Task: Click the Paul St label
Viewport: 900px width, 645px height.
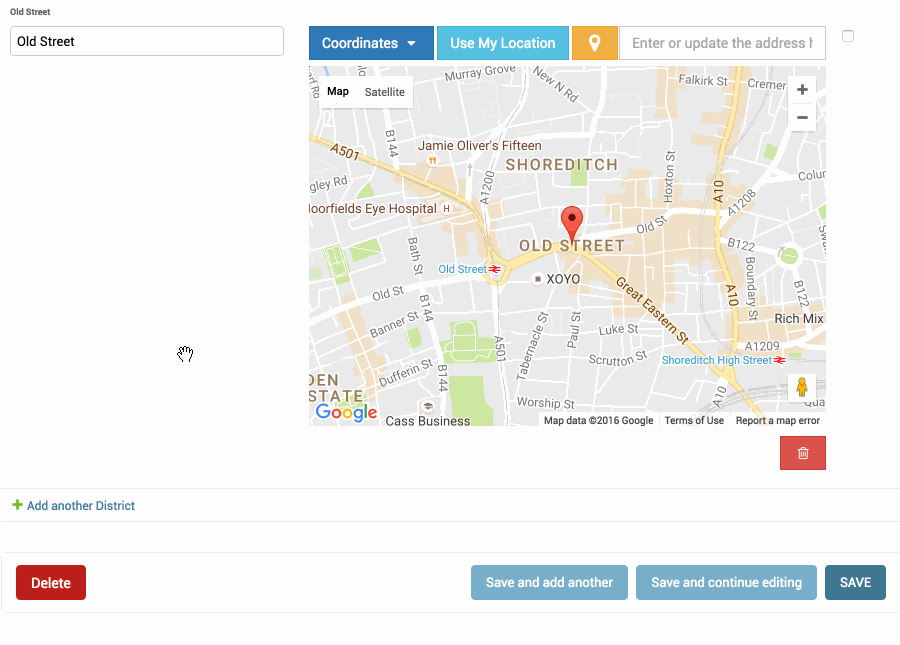Action: tap(573, 330)
